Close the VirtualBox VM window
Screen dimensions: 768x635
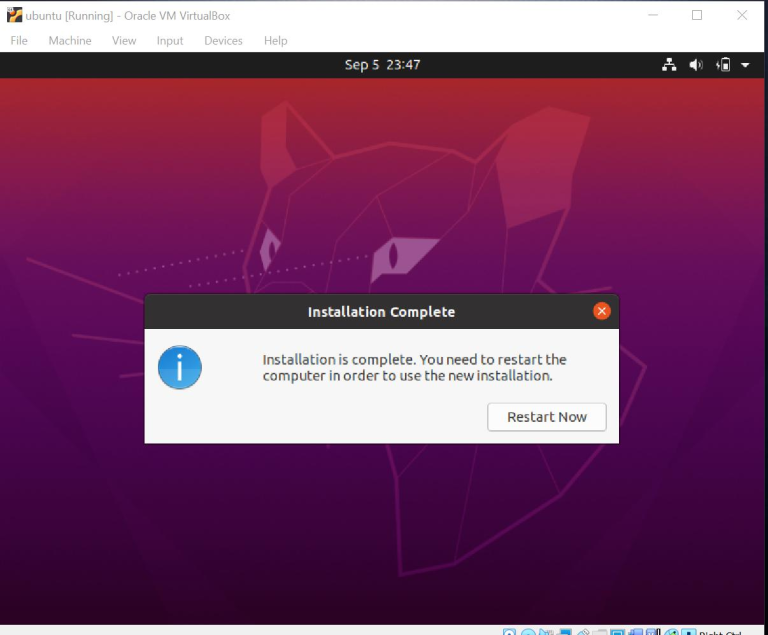[741, 15]
